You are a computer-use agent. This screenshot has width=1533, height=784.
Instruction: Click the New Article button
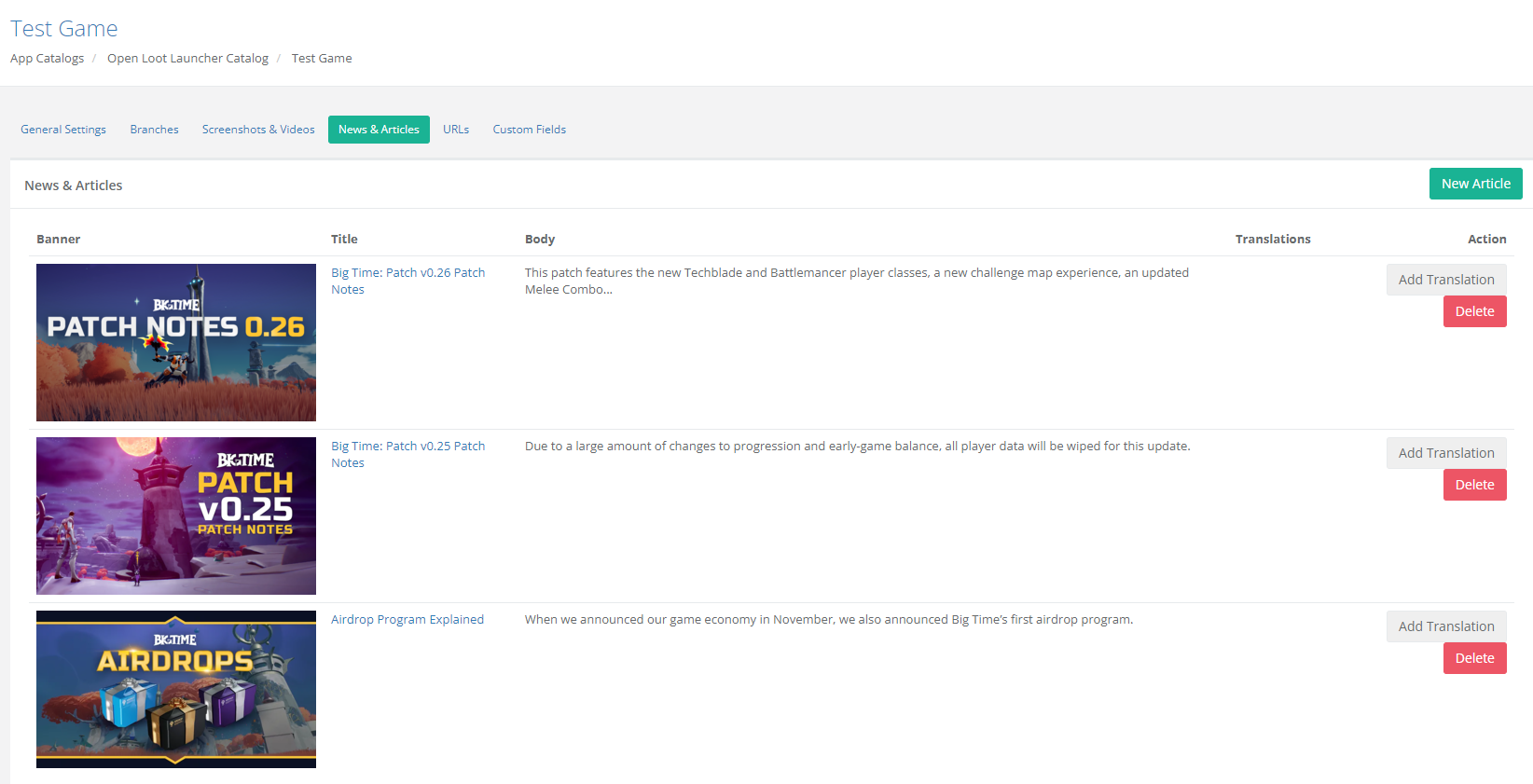(1475, 184)
